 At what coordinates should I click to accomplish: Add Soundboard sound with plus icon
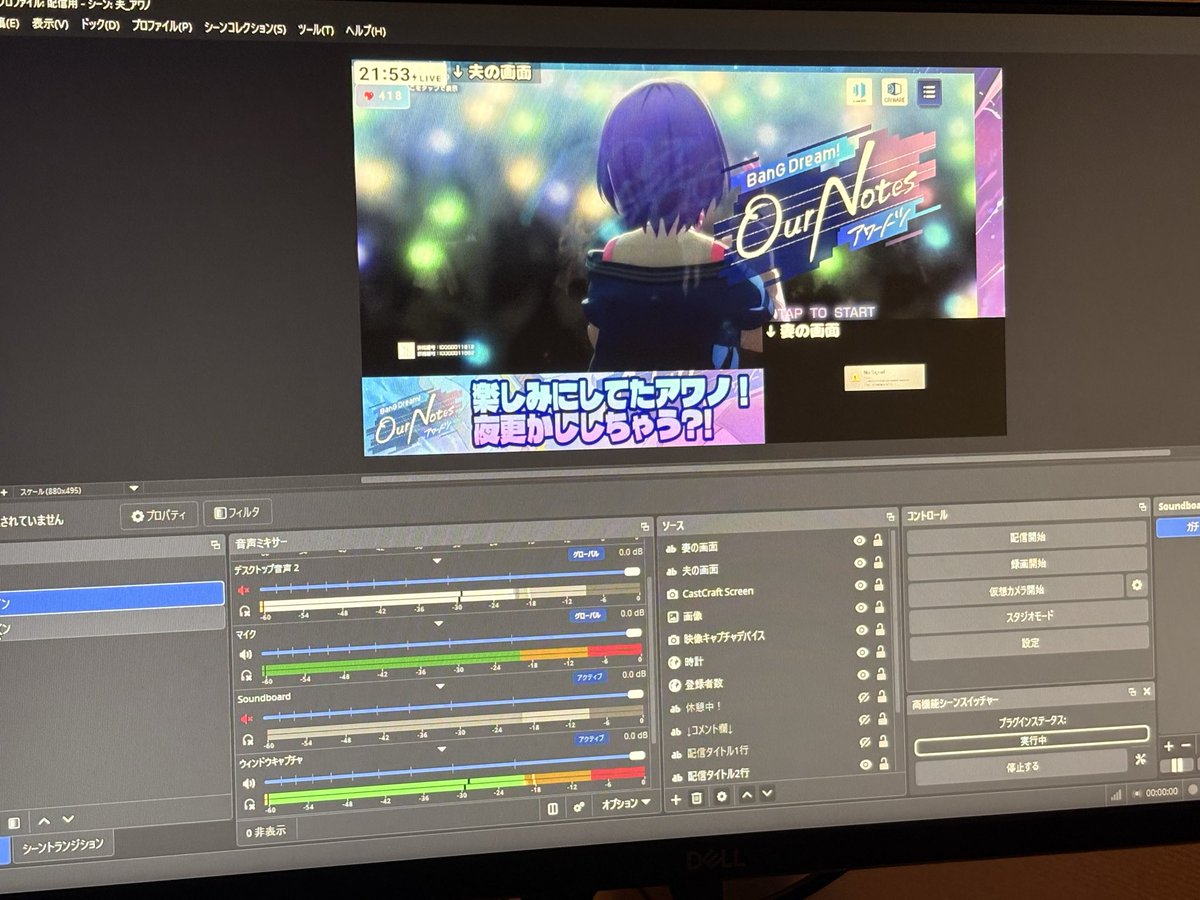click(x=1169, y=746)
